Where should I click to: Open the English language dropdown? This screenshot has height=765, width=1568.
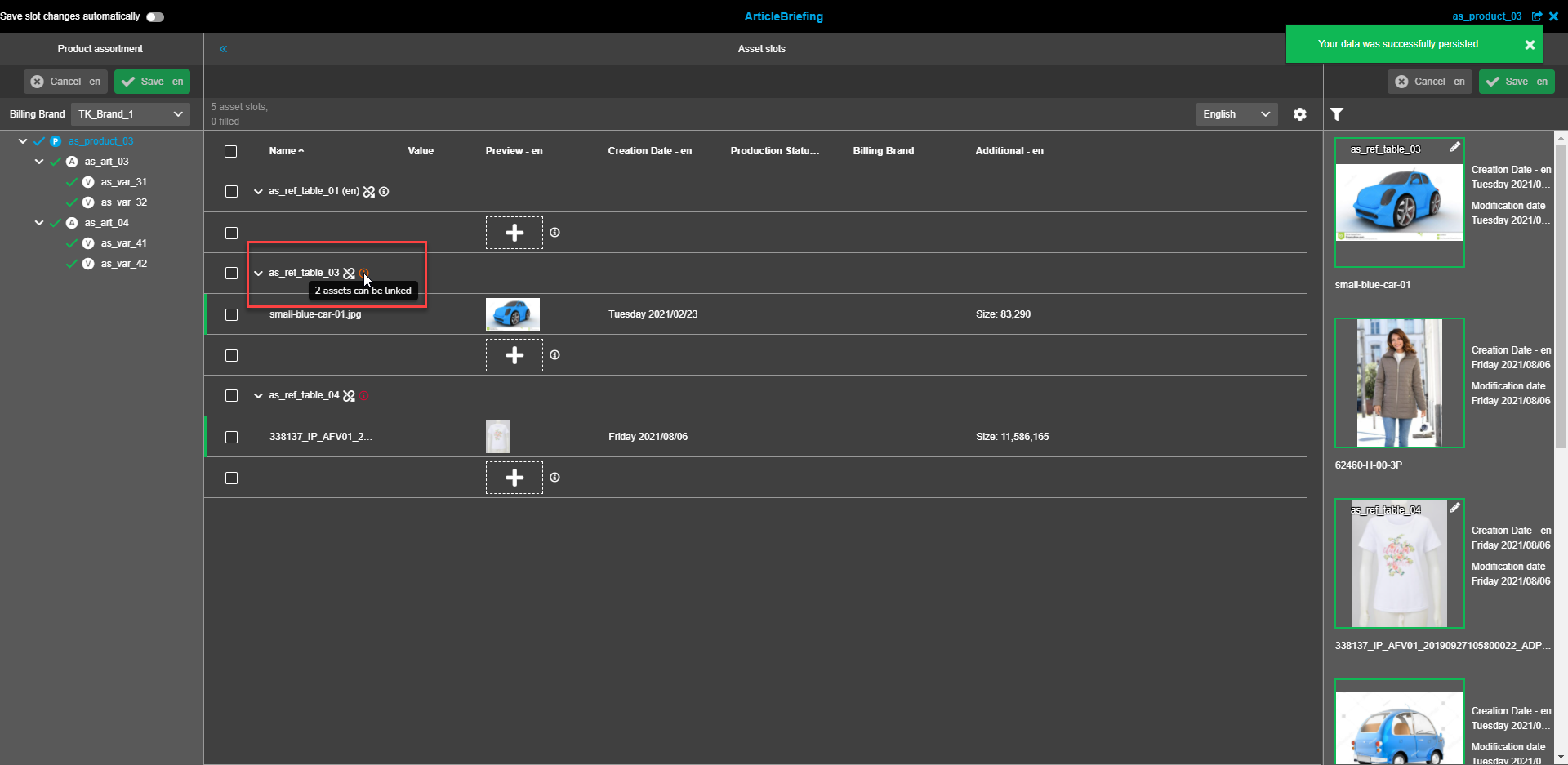[x=1236, y=114]
